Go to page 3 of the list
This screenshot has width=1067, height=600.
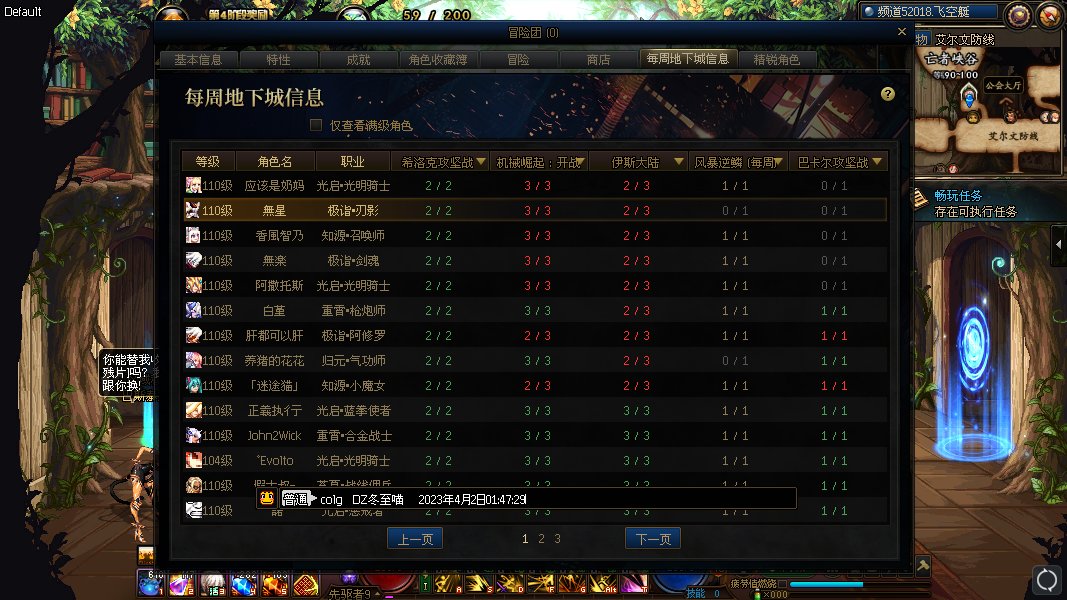coord(557,539)
